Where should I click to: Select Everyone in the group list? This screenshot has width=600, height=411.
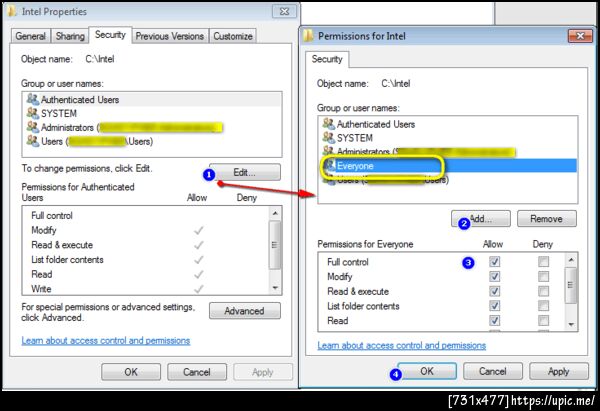[x=448, y=166]
